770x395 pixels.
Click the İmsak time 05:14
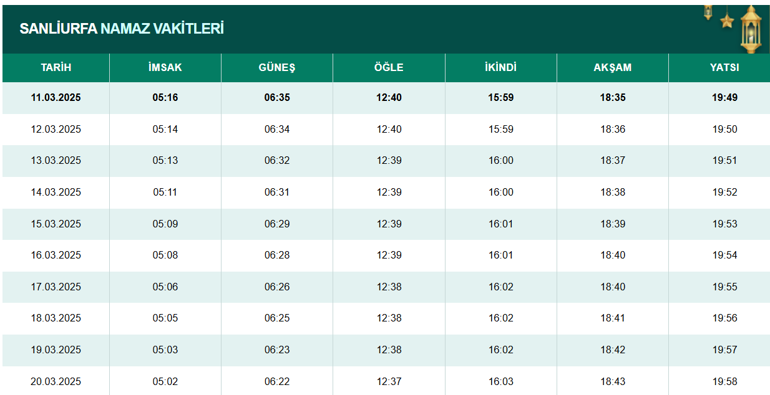click(165, 129)
